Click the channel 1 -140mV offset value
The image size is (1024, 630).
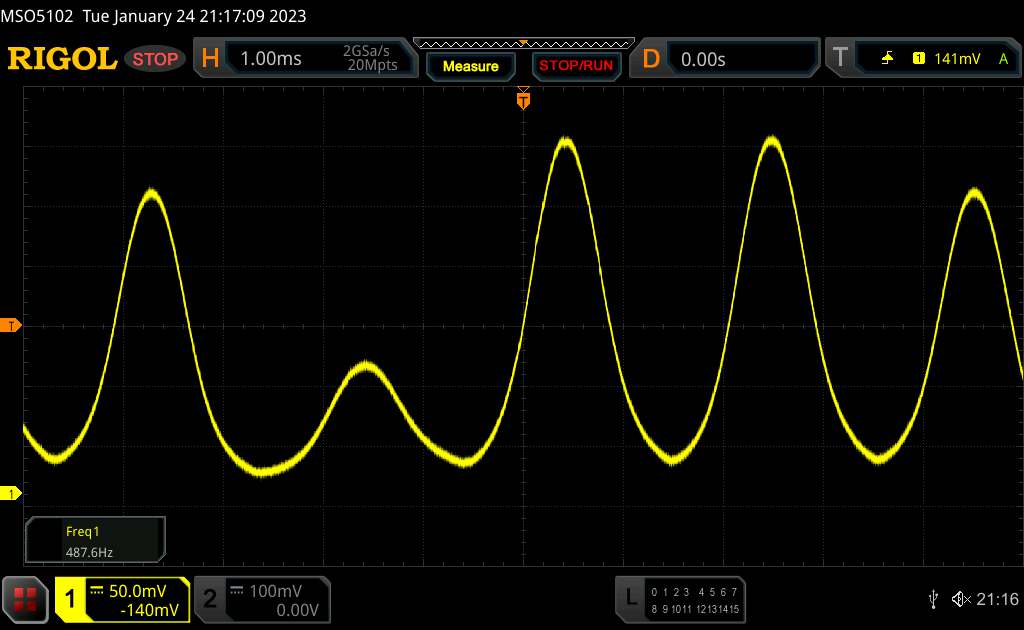pos(149,610)
